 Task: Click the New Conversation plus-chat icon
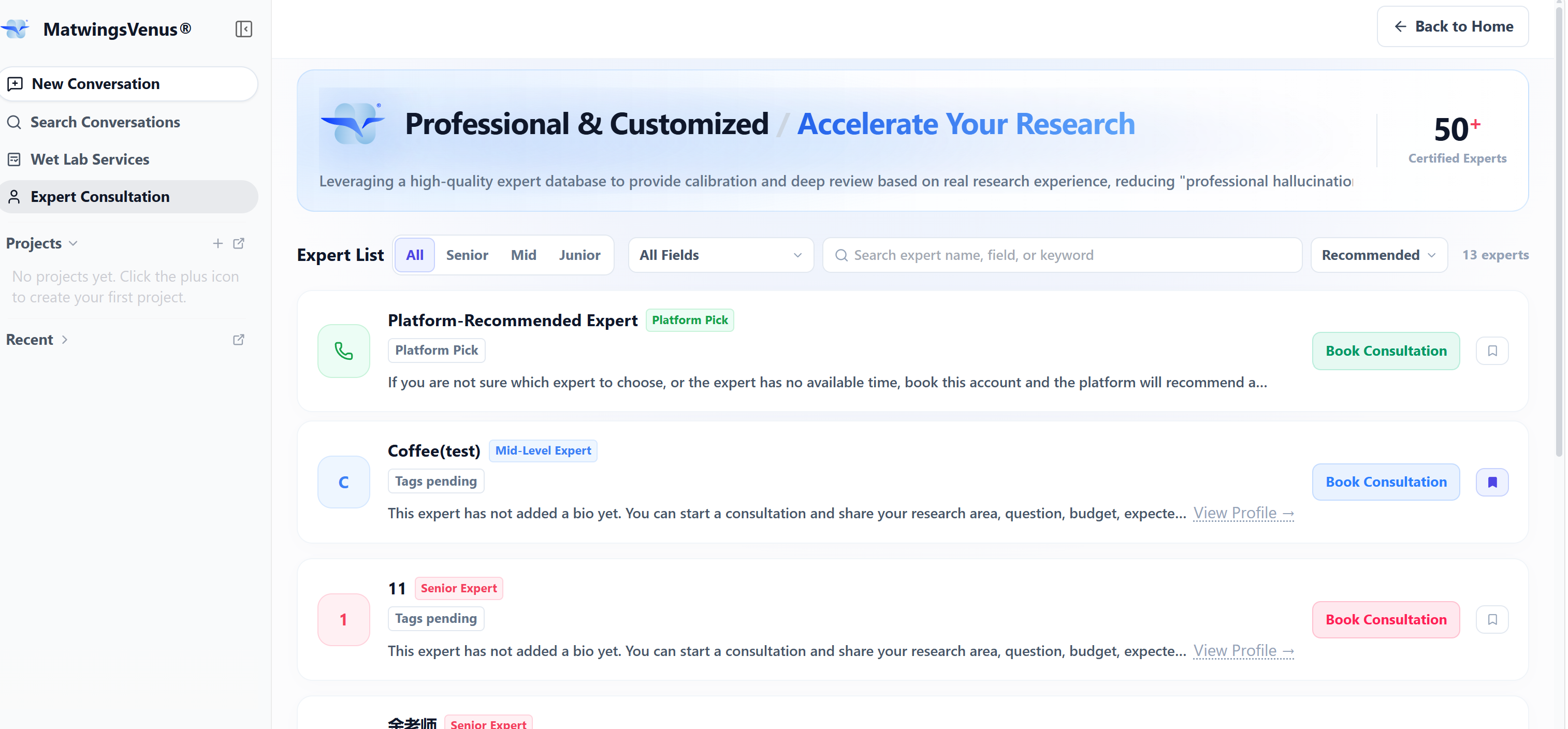(14, 84)
